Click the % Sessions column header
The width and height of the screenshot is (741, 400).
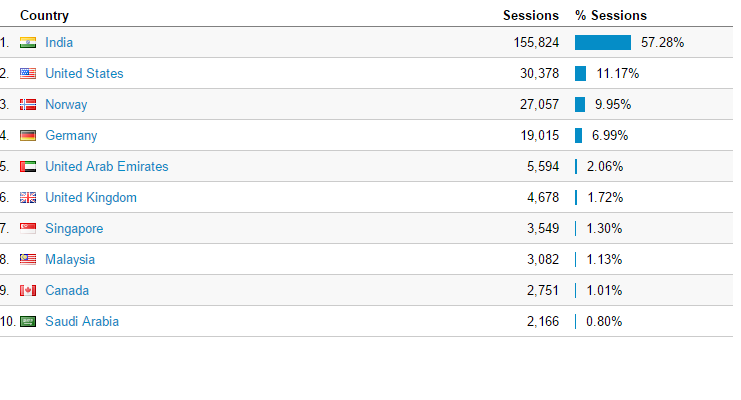[x=611, y=16]
